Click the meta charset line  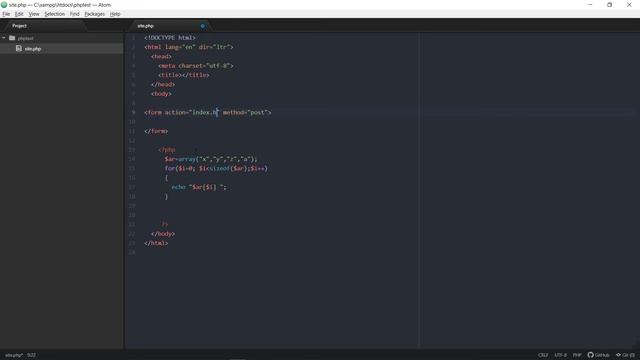[x=196, y=66]
